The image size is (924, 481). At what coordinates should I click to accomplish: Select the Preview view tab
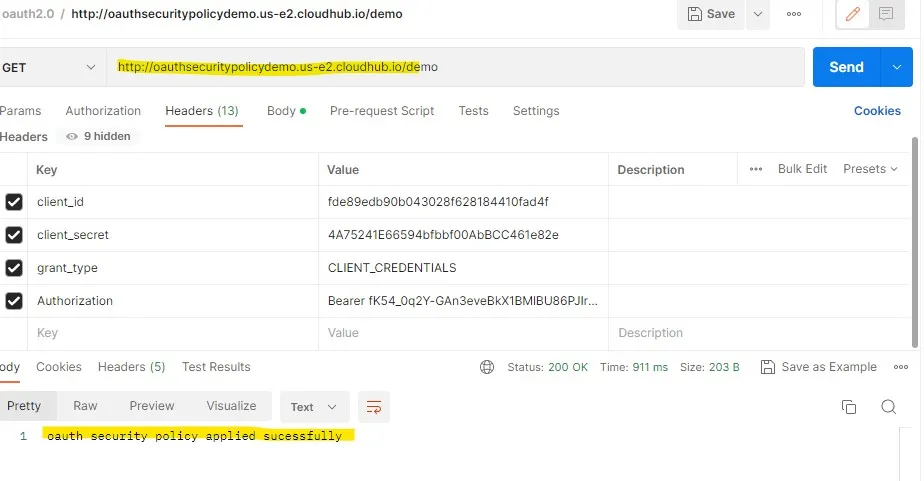151,406
